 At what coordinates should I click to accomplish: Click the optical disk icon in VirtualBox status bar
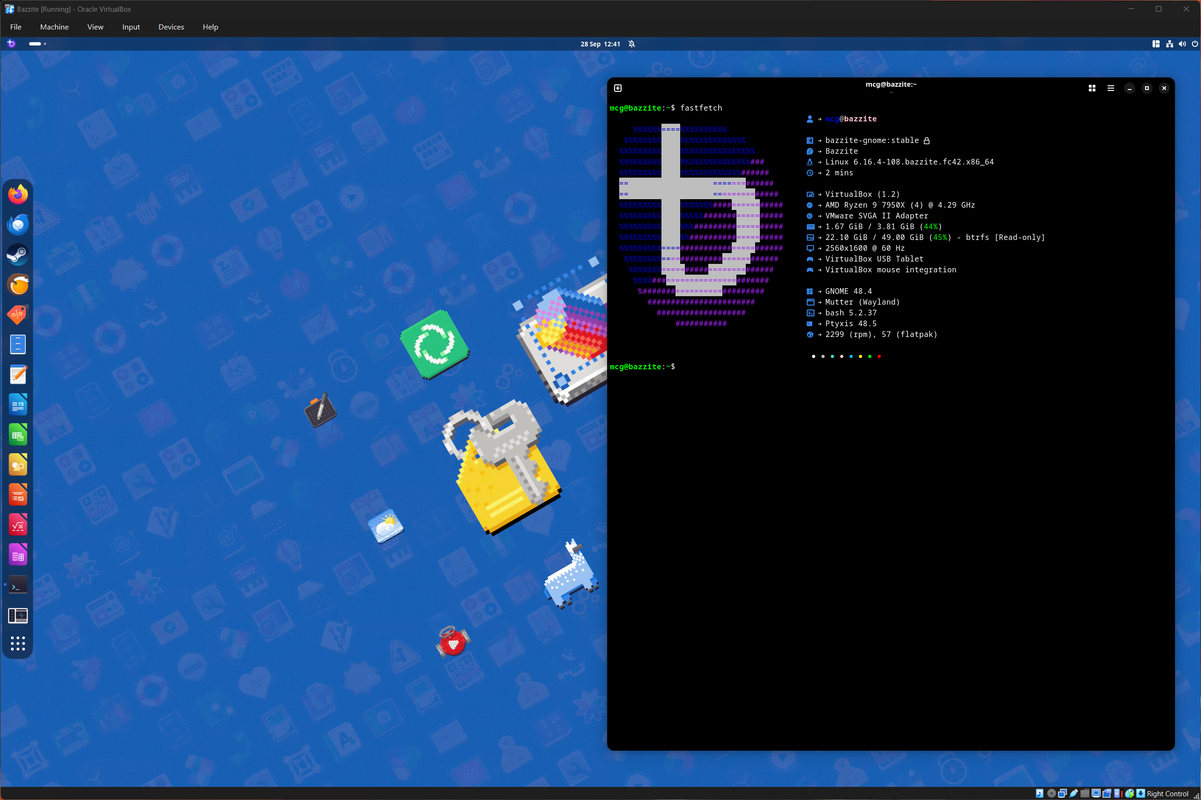click(1051, 793)
